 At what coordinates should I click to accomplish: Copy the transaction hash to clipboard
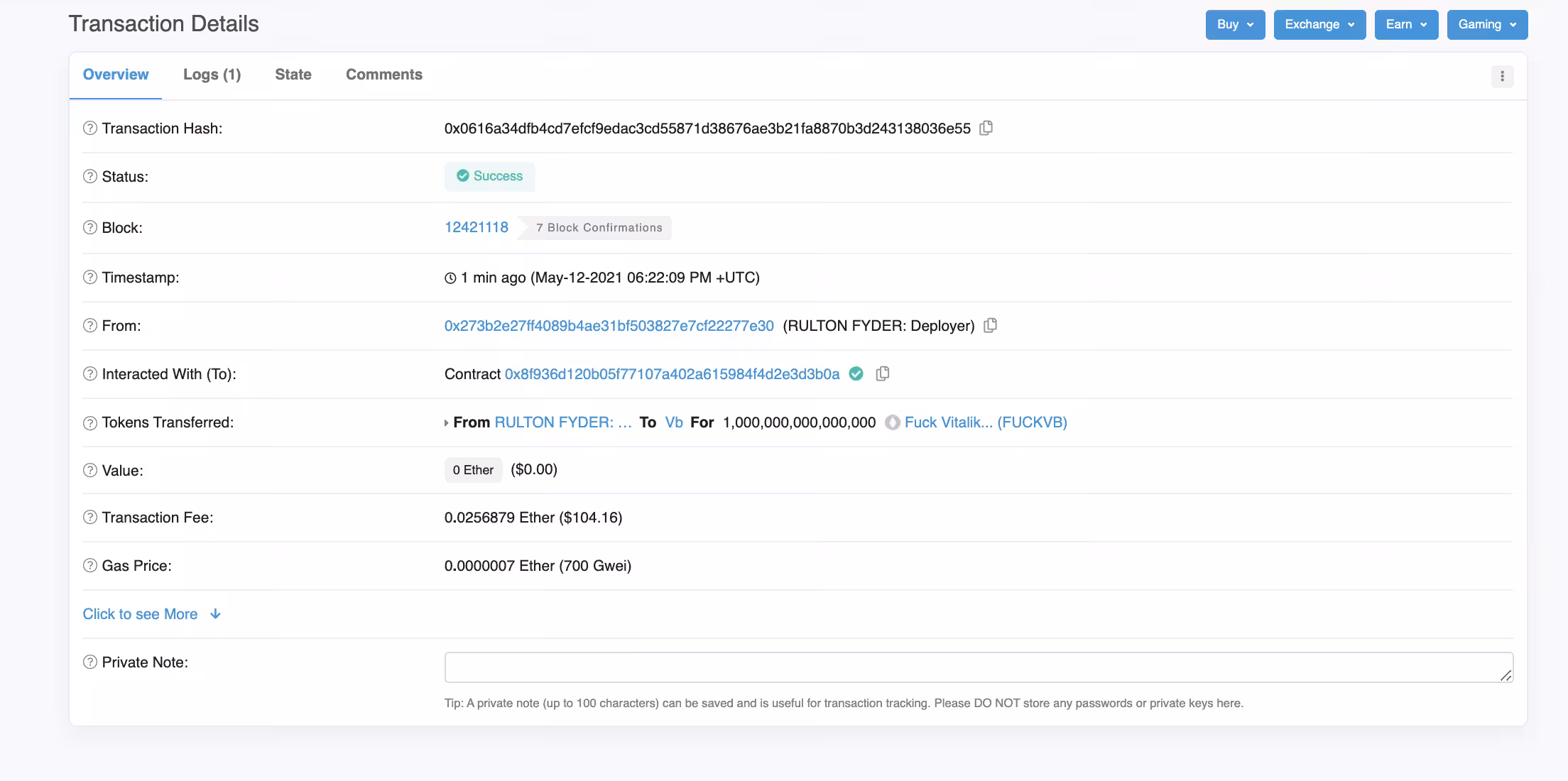tap(986, 129)
